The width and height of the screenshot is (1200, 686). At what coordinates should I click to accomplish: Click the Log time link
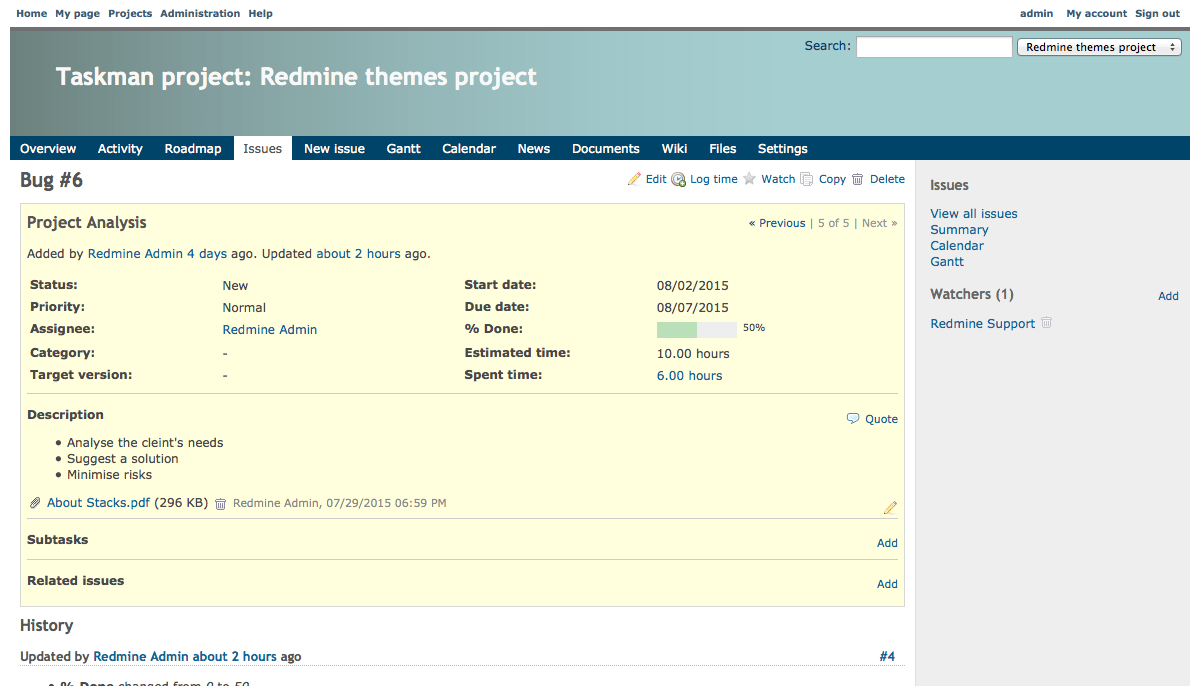[x=714, y=179]
